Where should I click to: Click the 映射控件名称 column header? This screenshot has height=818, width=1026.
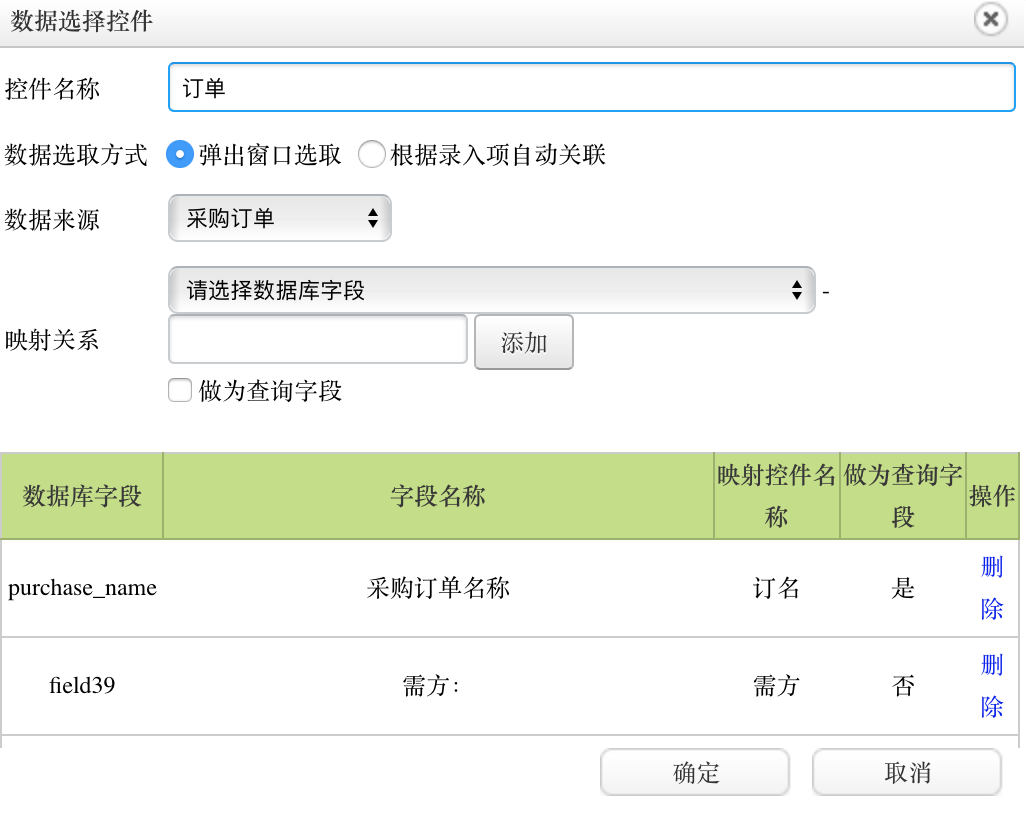(x=777, y=496)
